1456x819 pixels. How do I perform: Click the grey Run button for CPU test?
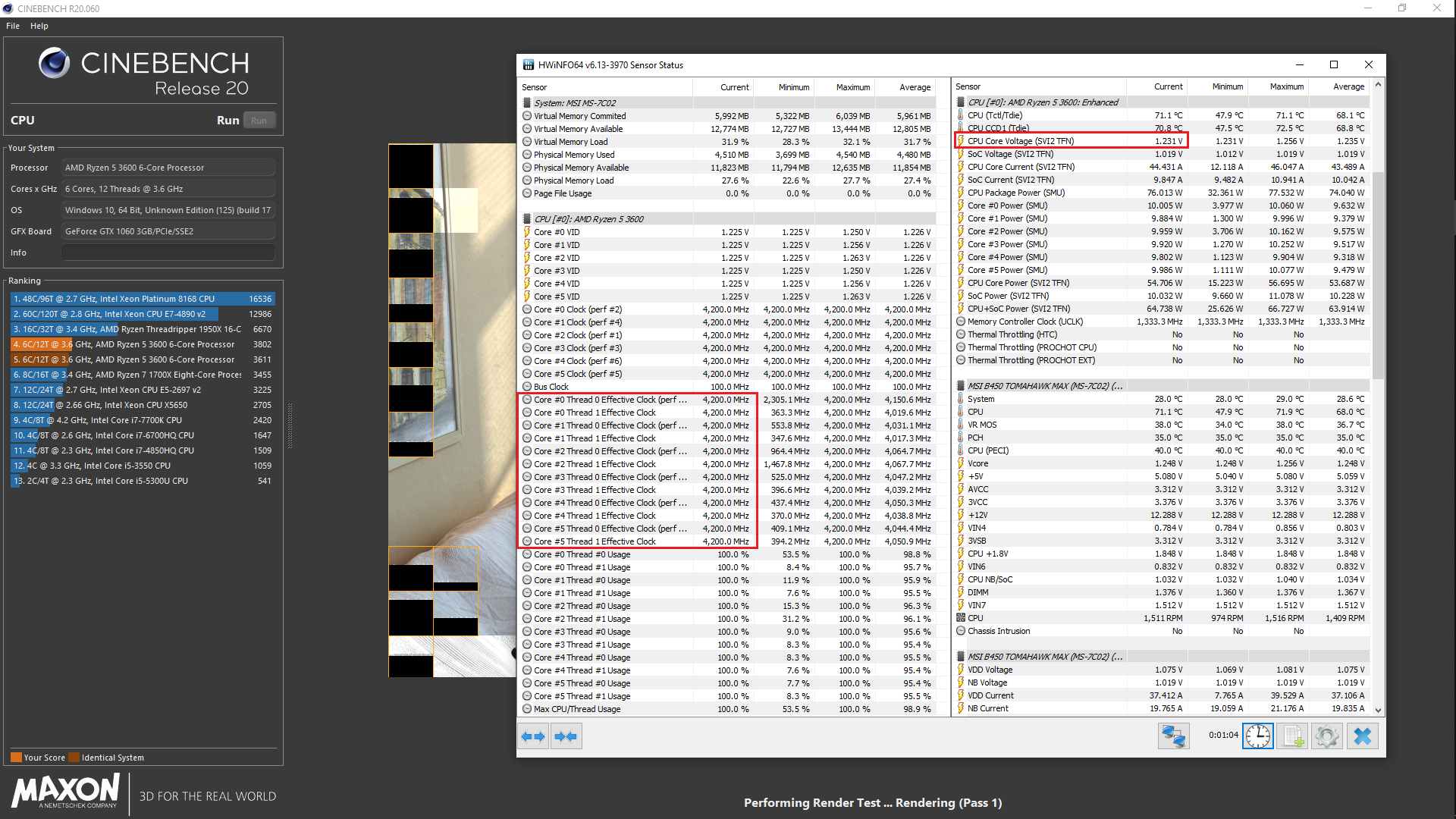click(259, 121)
